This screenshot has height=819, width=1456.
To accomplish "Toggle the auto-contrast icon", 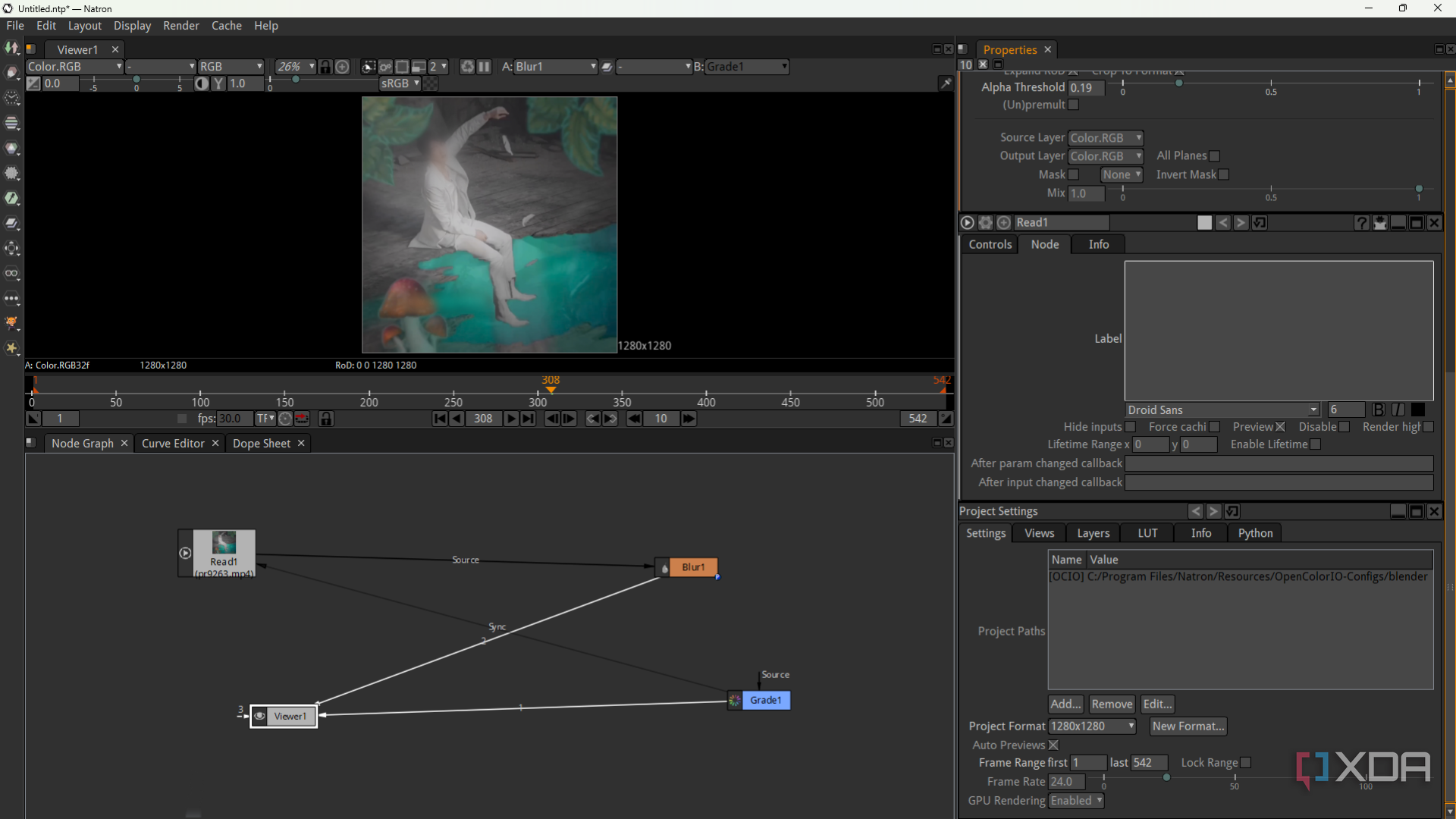I will [x=202, y=83].
